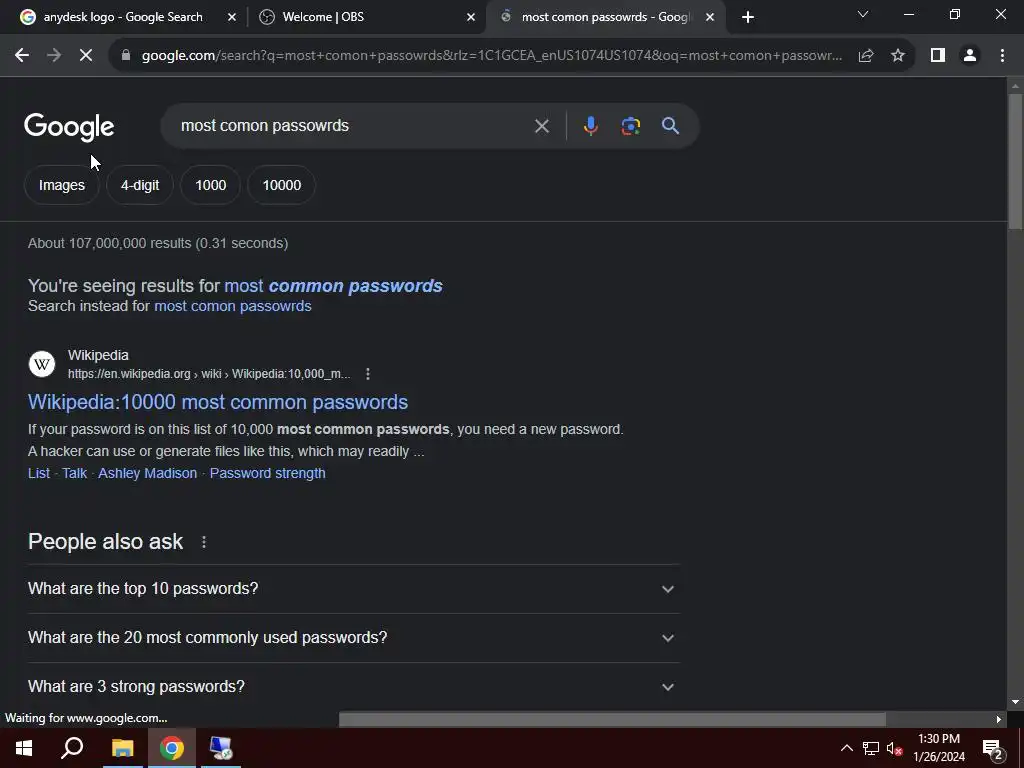
Task: Select the 4-digit filter chip
Action: (140, 185)
